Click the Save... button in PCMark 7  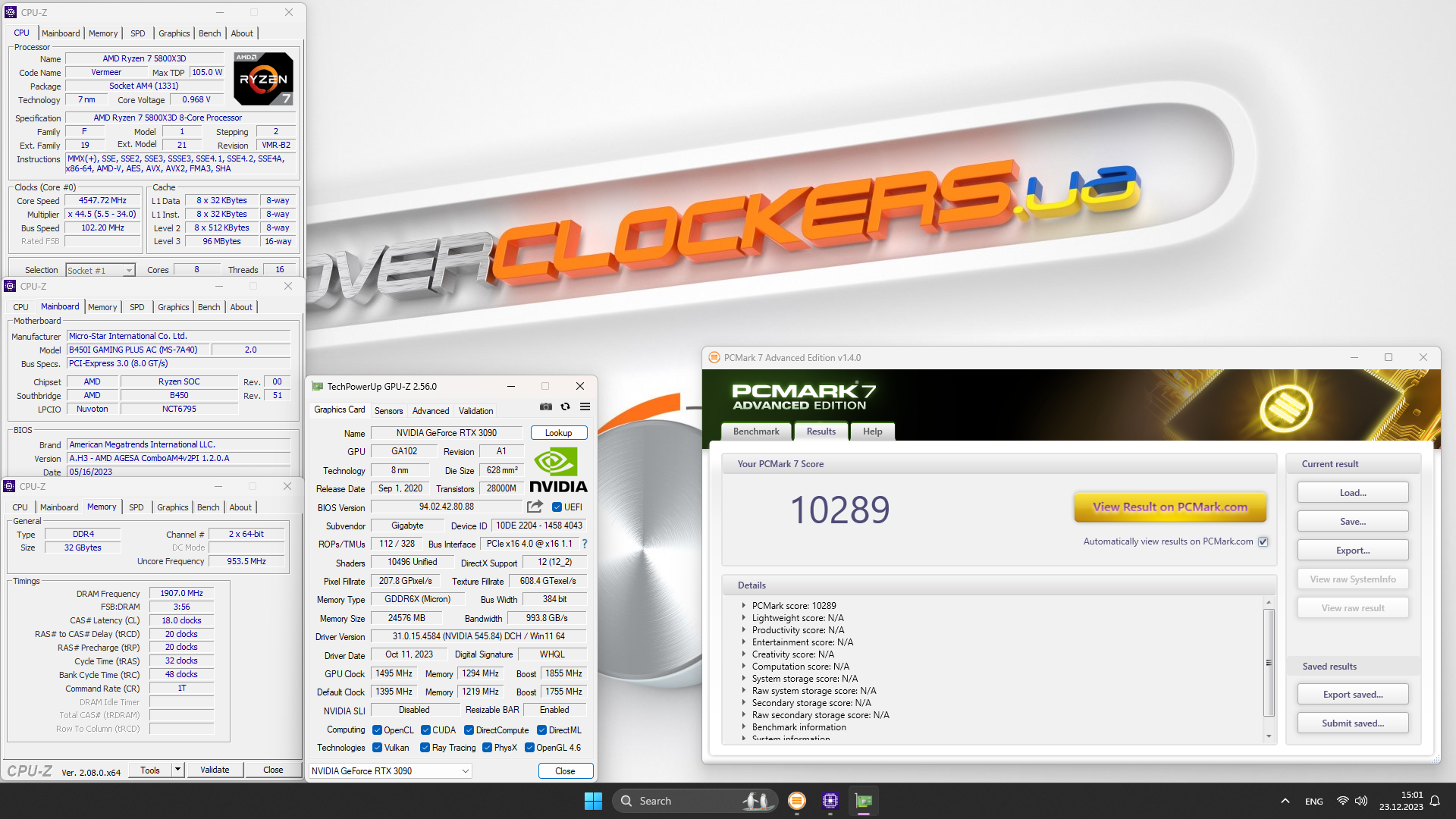click(1353, 522)
